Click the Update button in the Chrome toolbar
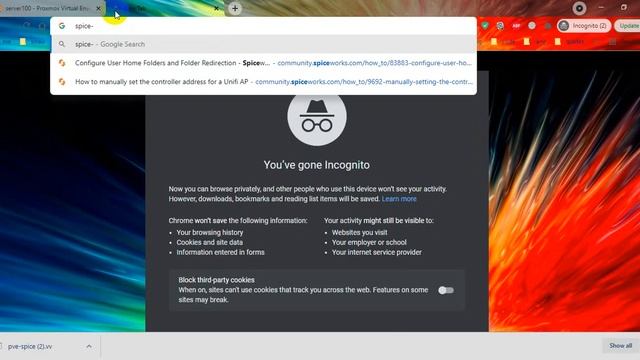The image size is (640, 360). [628, 26]
